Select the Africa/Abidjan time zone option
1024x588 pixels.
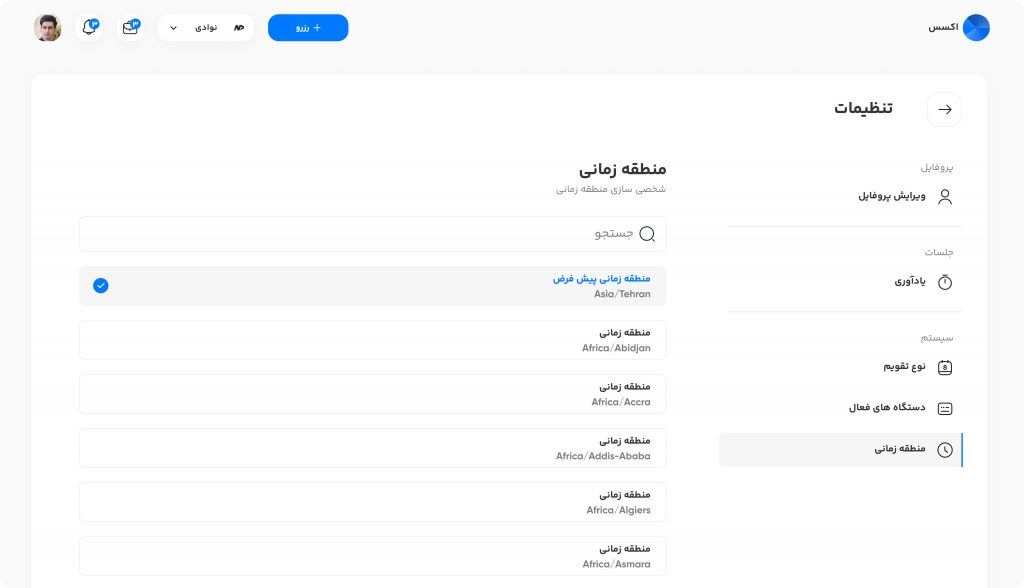point(372,340)
